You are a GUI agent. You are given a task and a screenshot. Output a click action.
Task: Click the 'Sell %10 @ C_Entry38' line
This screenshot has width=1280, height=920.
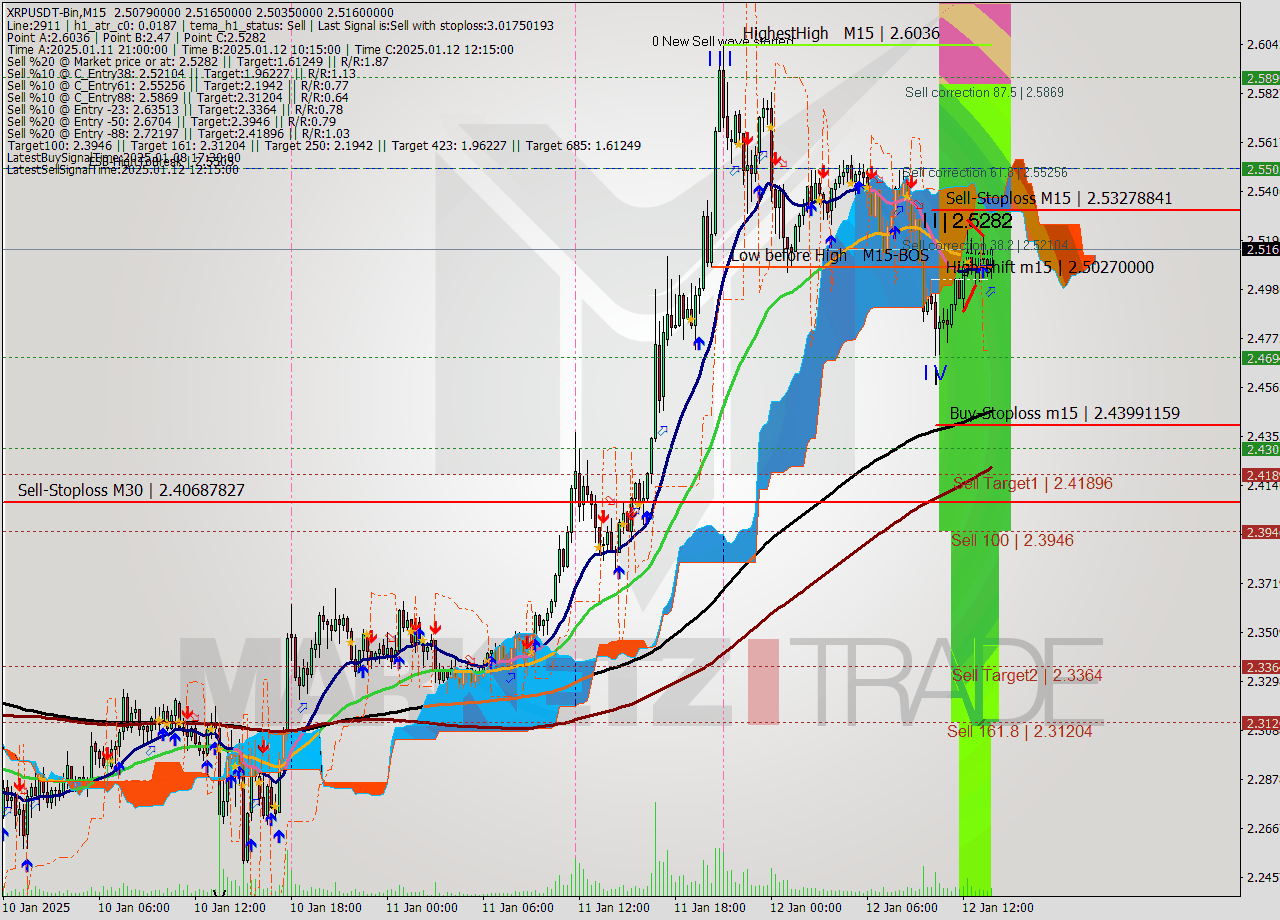pyautogui.click(x=181, y=73)
